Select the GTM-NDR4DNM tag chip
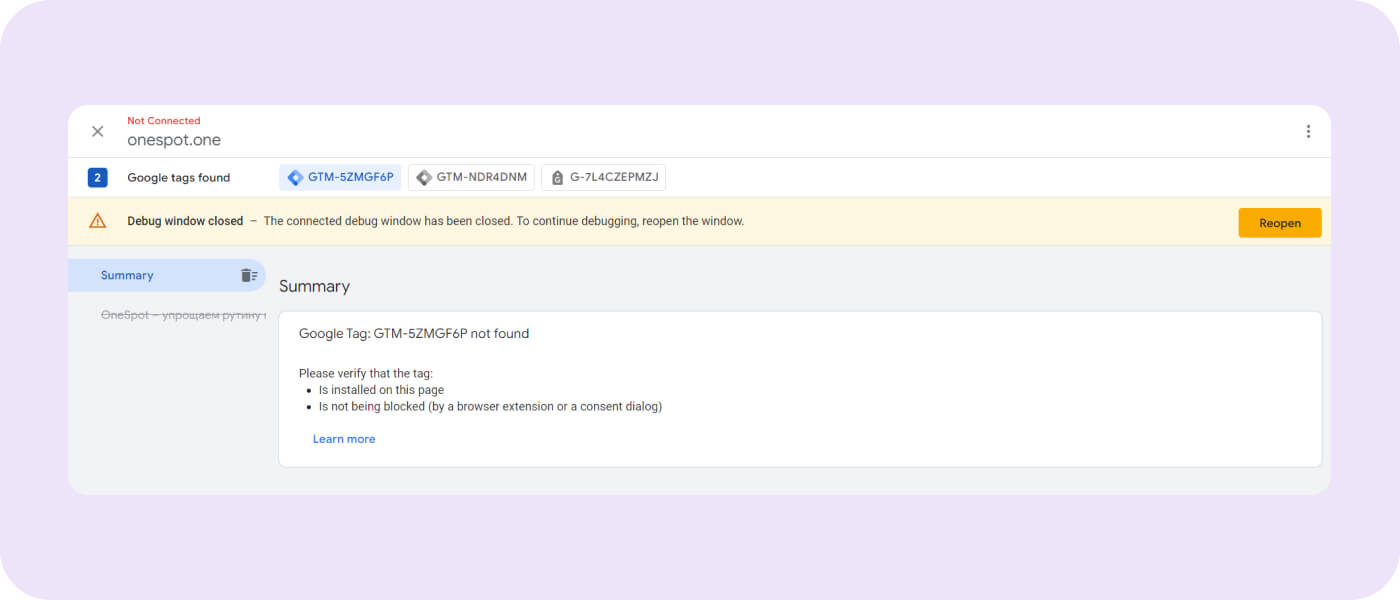1400x600 pixels. click(471, 178)
